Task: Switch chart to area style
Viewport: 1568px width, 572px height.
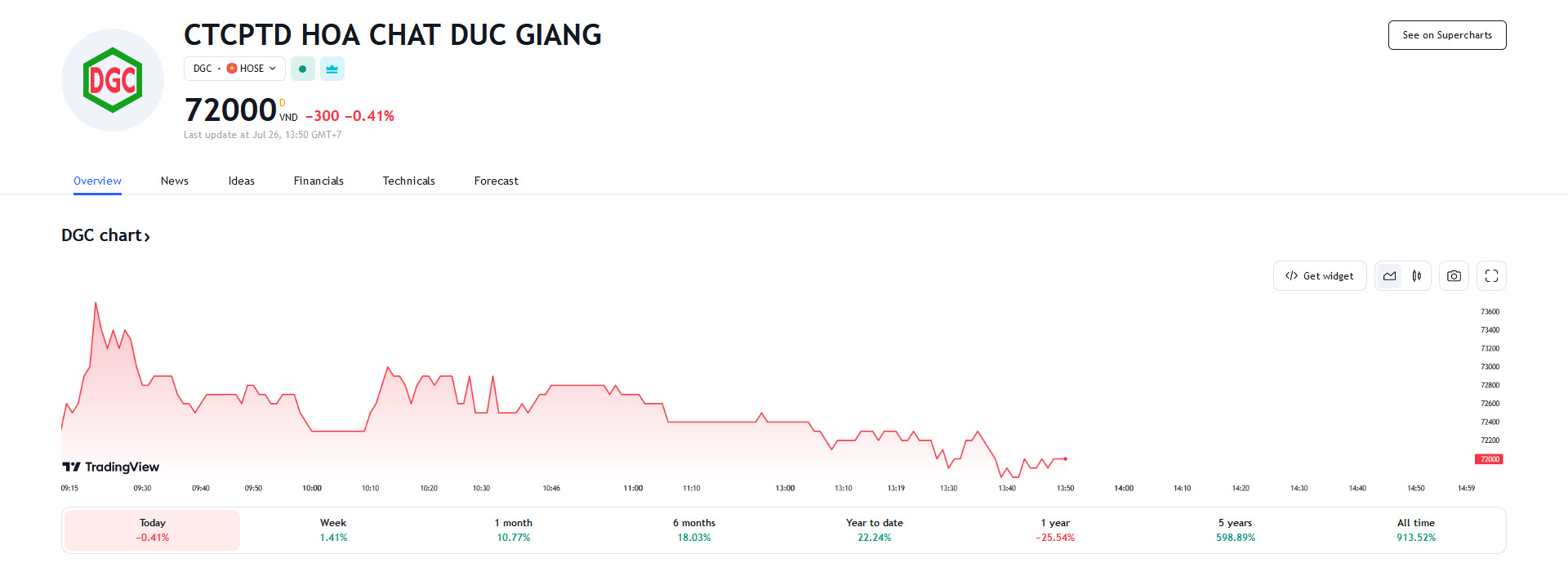Action: [1389, 276]
